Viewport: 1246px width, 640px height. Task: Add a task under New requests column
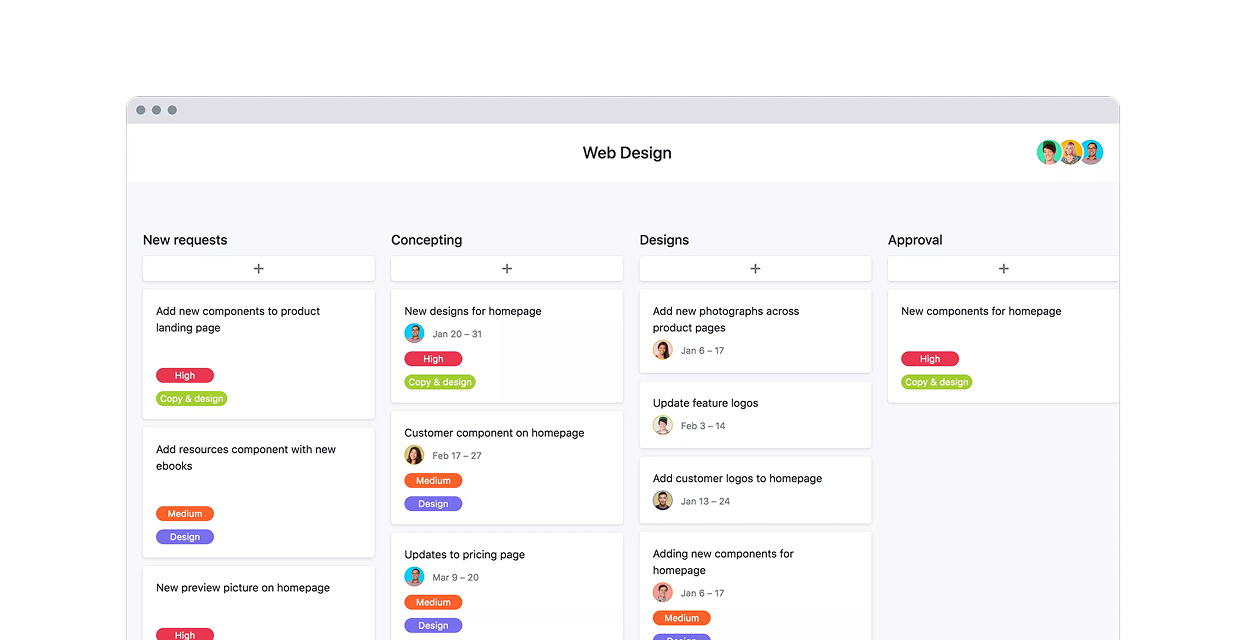coord(258,269)
